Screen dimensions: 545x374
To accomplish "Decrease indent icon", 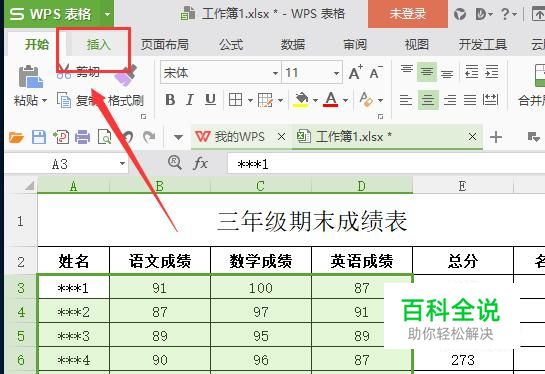I will pos(471,72).
